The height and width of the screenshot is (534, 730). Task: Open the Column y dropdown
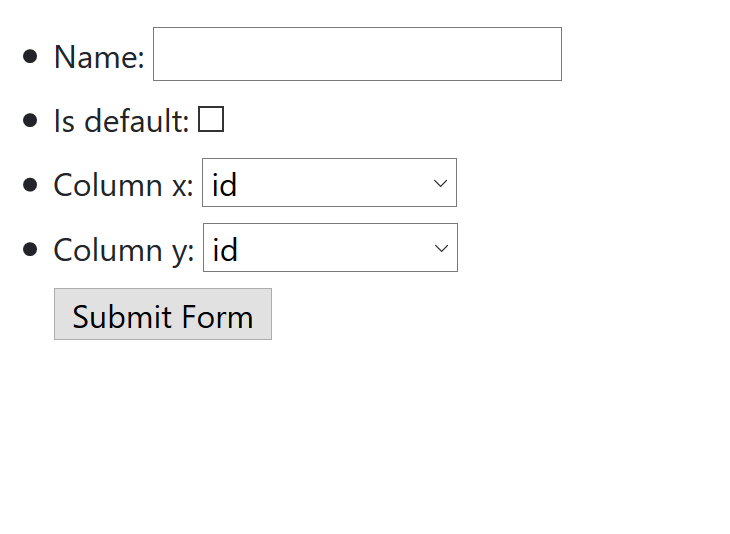coord(330,248)
